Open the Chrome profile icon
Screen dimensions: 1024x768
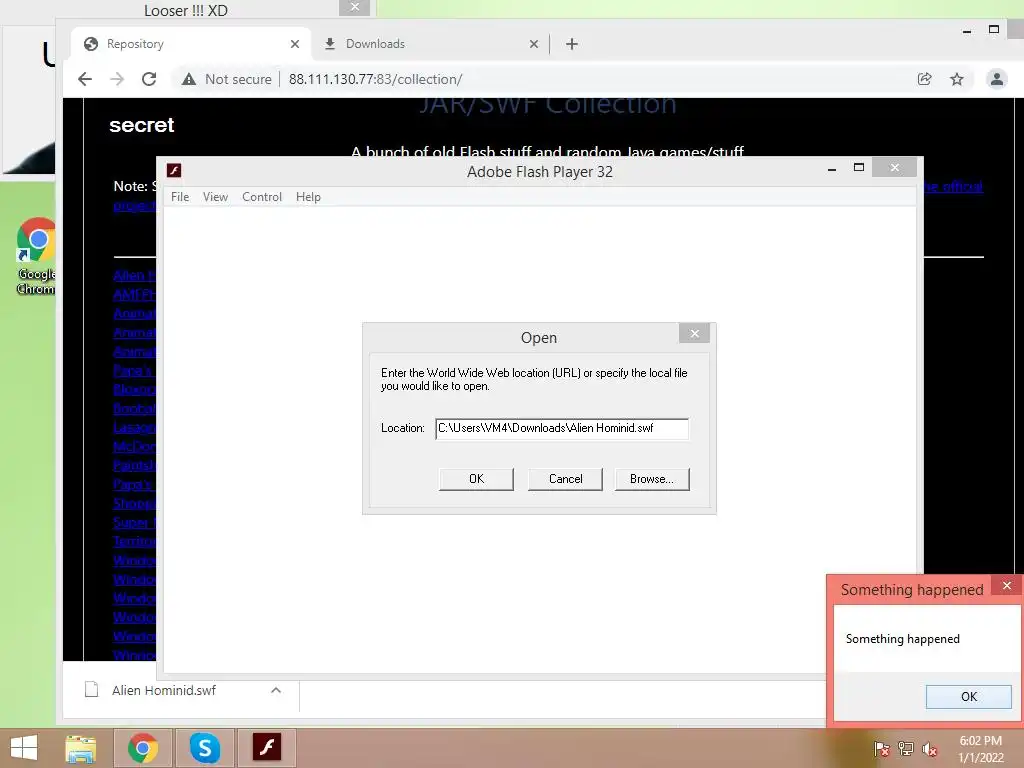click(x=997, y=79)
